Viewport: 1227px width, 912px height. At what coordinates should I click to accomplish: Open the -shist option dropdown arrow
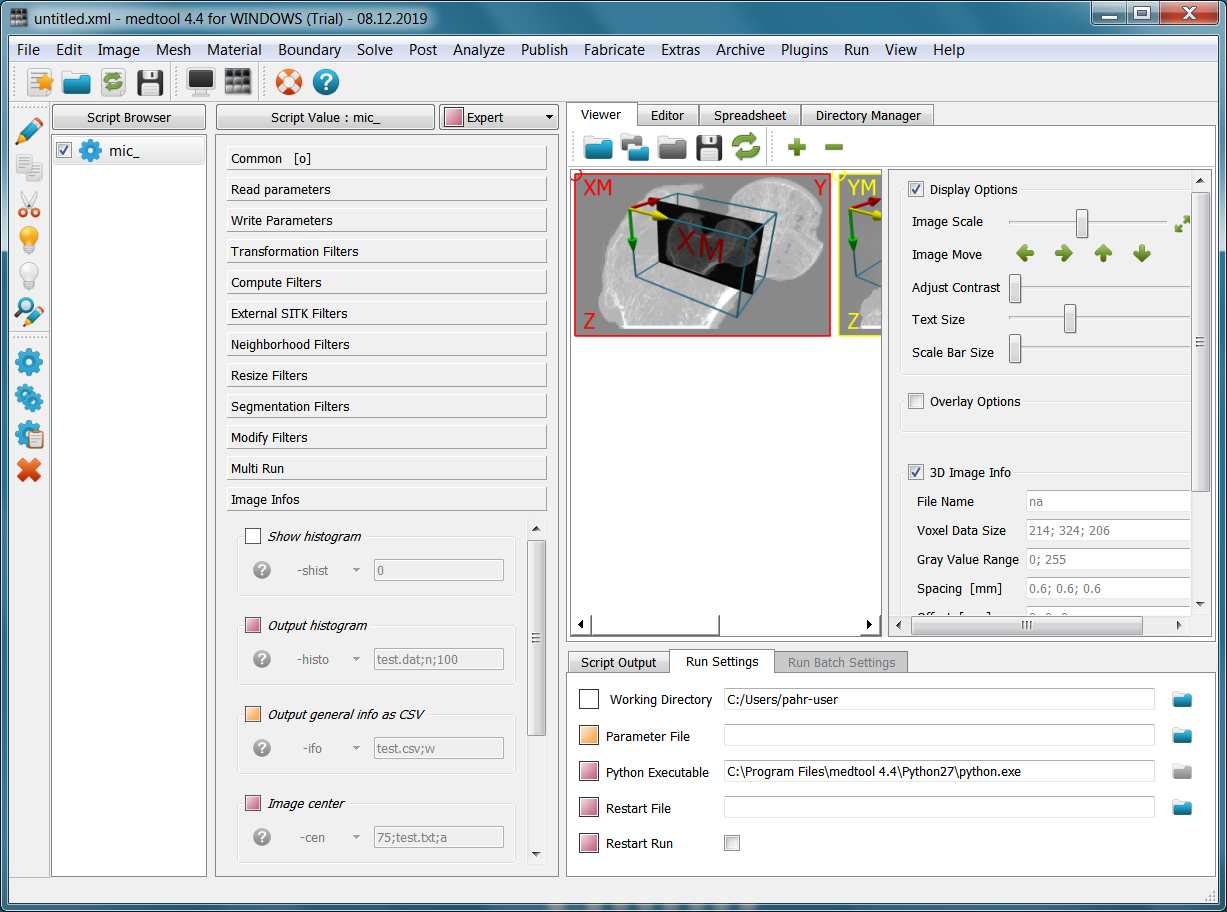(x=356, y=570)
